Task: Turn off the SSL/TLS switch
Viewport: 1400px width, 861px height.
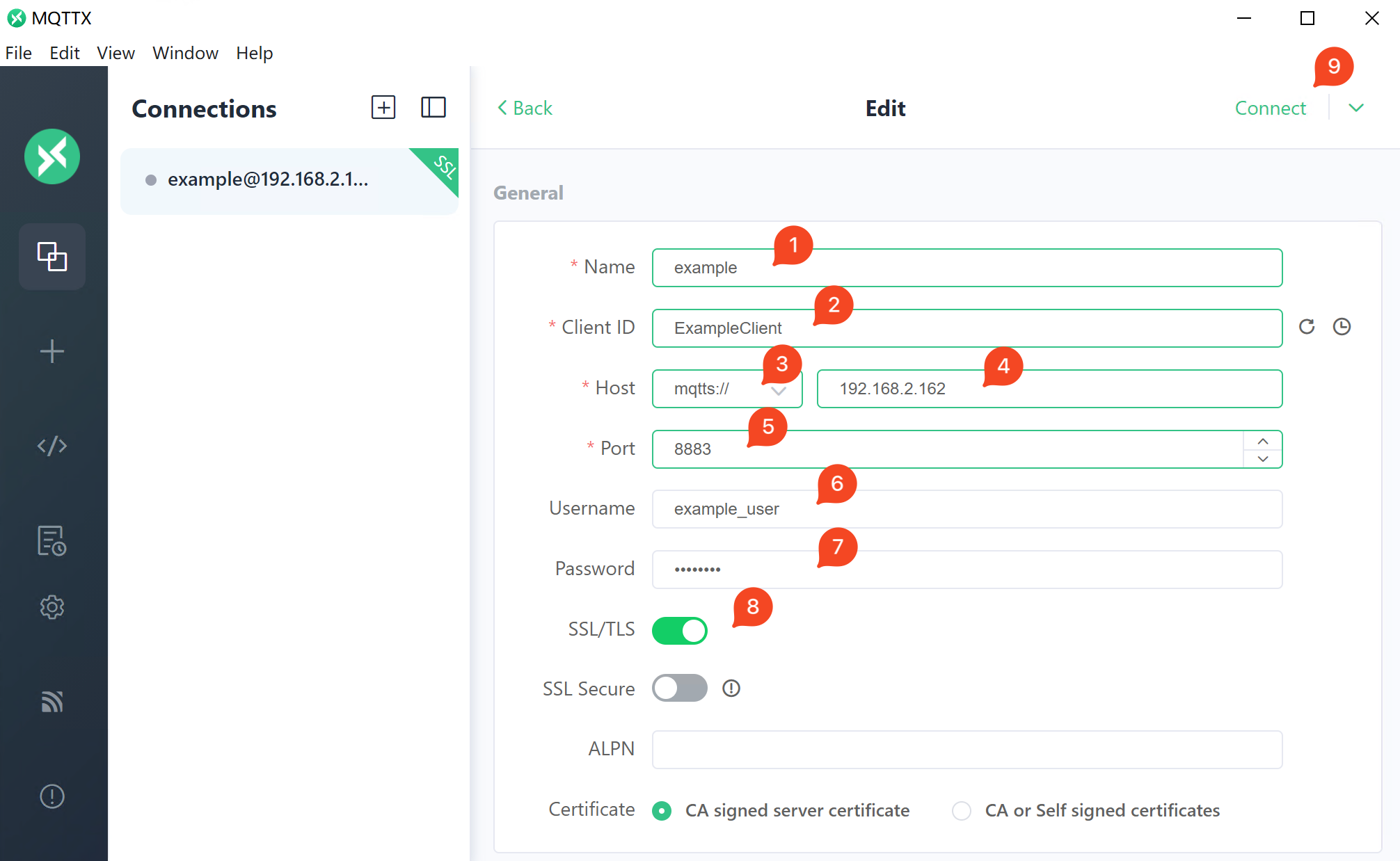Action: tap(680, 631)
